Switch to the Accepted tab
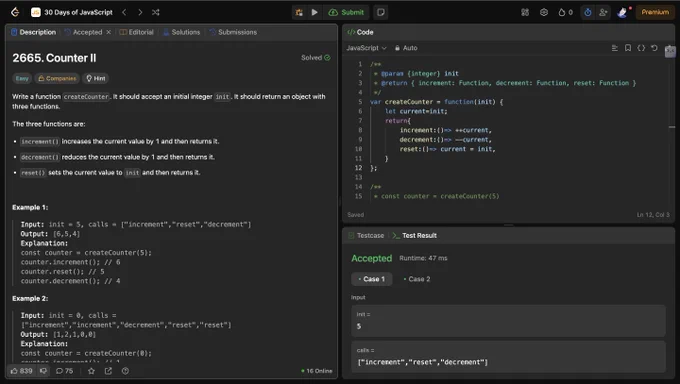Screen dimensions: 680x384 click(83, 32)
